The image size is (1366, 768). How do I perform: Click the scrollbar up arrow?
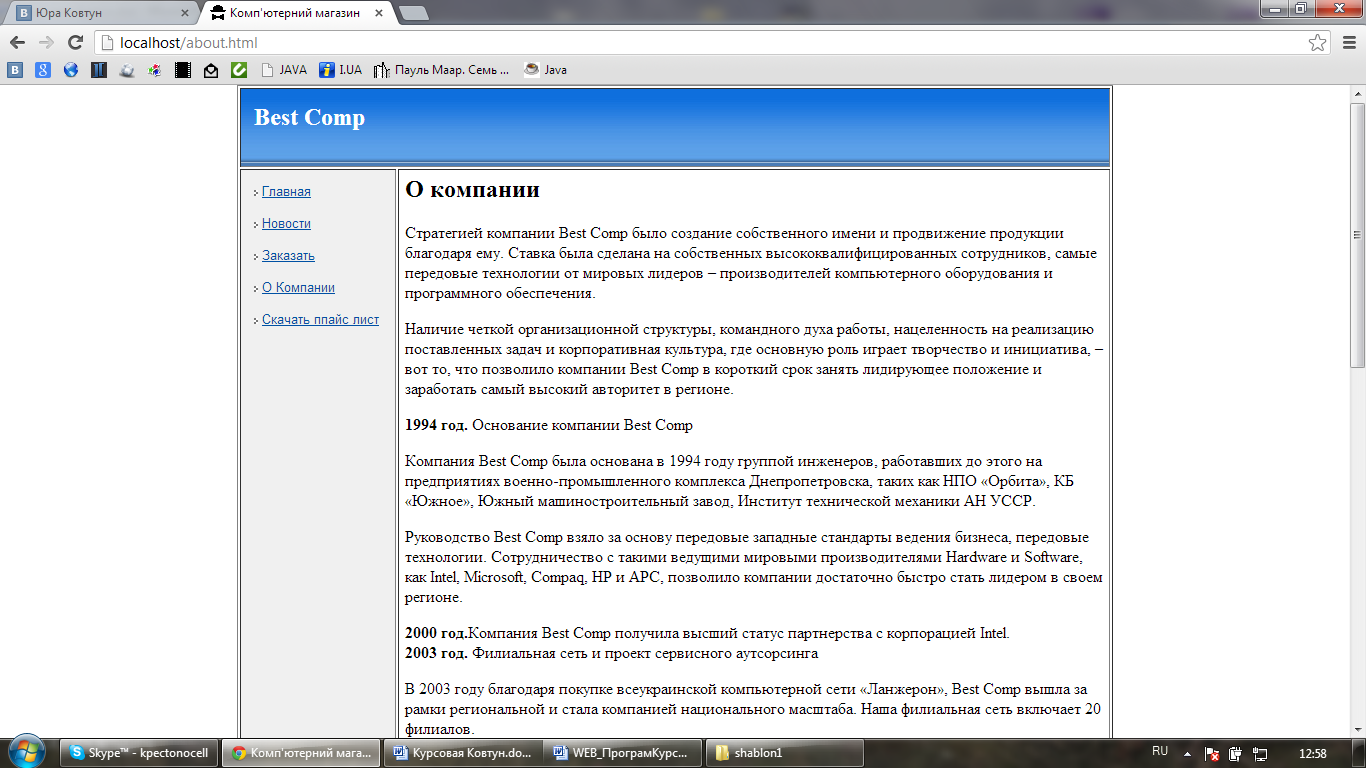pyautogui.click(x=1357, y=93)
